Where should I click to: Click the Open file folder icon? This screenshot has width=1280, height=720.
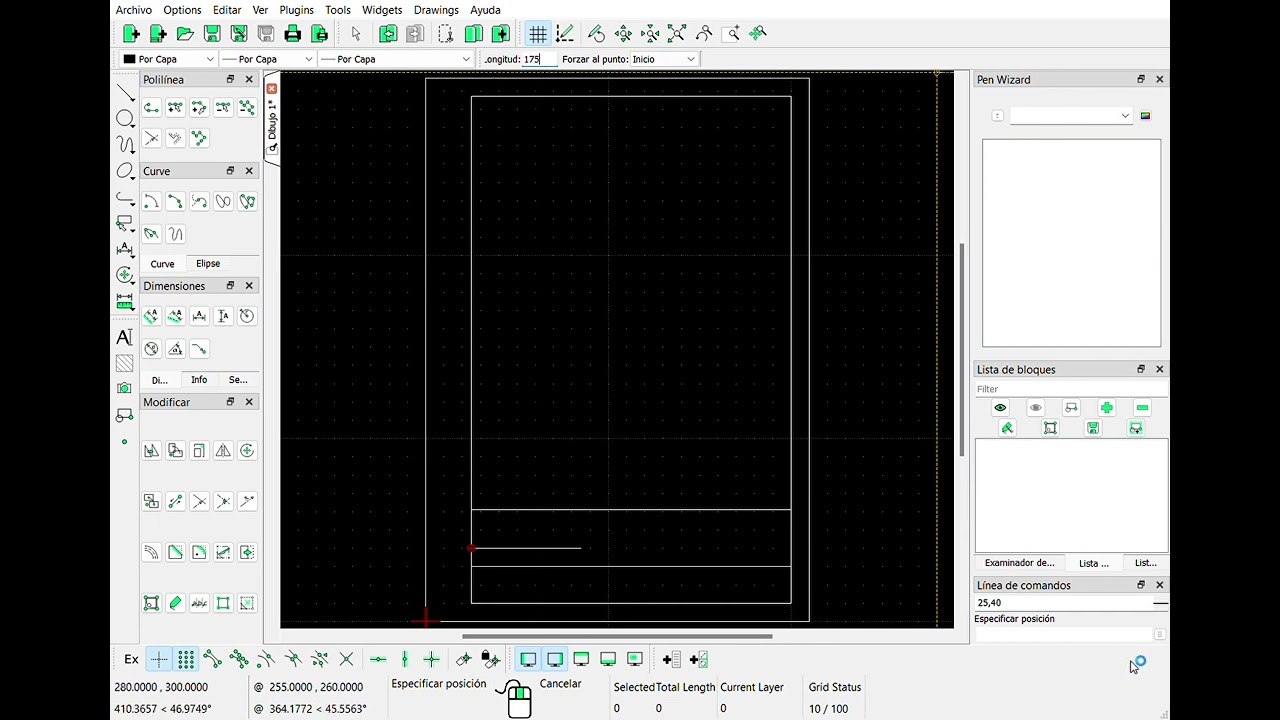coord(185,34)
